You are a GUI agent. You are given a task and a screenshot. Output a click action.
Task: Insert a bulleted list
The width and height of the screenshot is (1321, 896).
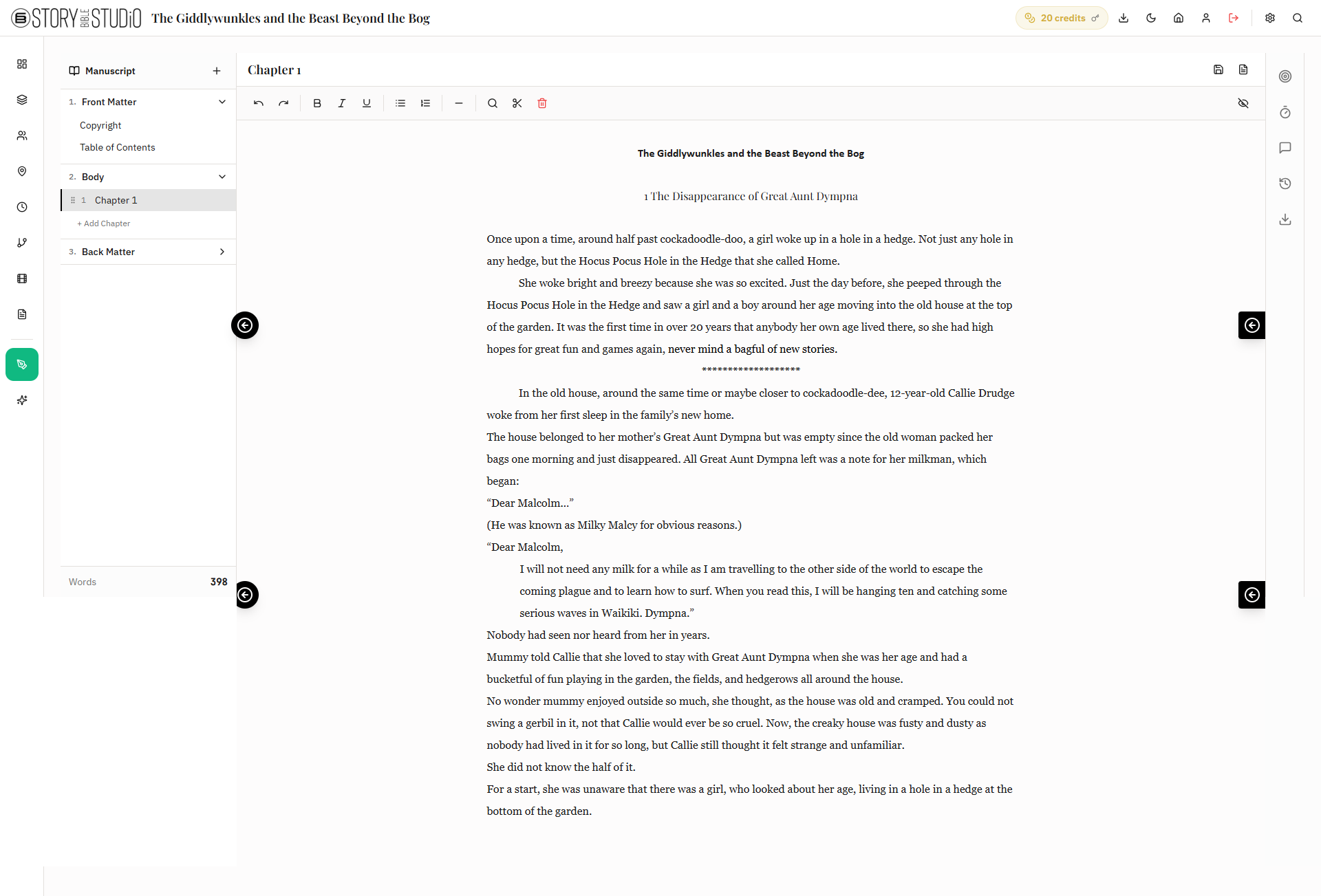[x=400, y=103]
